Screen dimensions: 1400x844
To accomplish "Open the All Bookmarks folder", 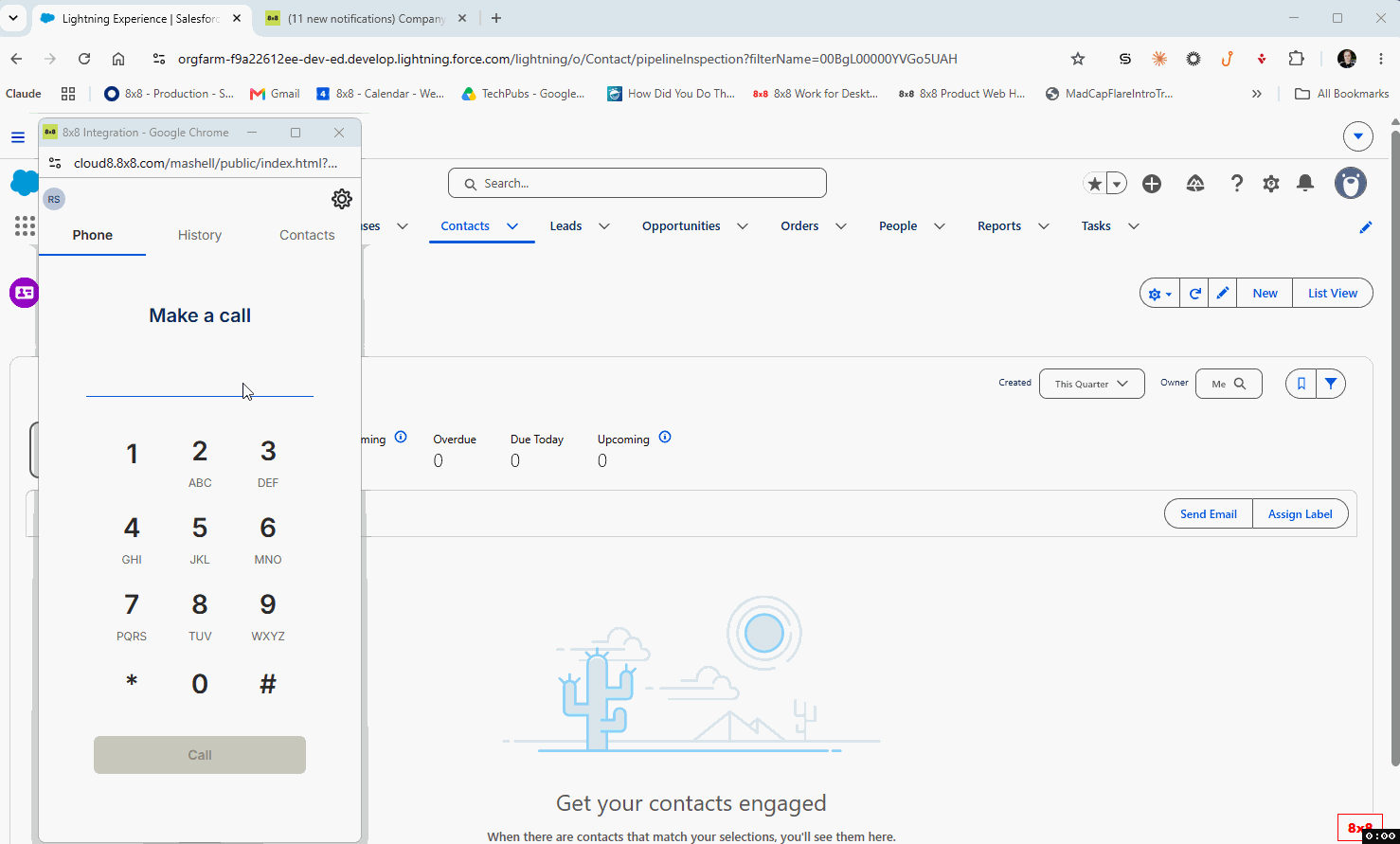I will pyautogui.click(x=1341, y=94).
